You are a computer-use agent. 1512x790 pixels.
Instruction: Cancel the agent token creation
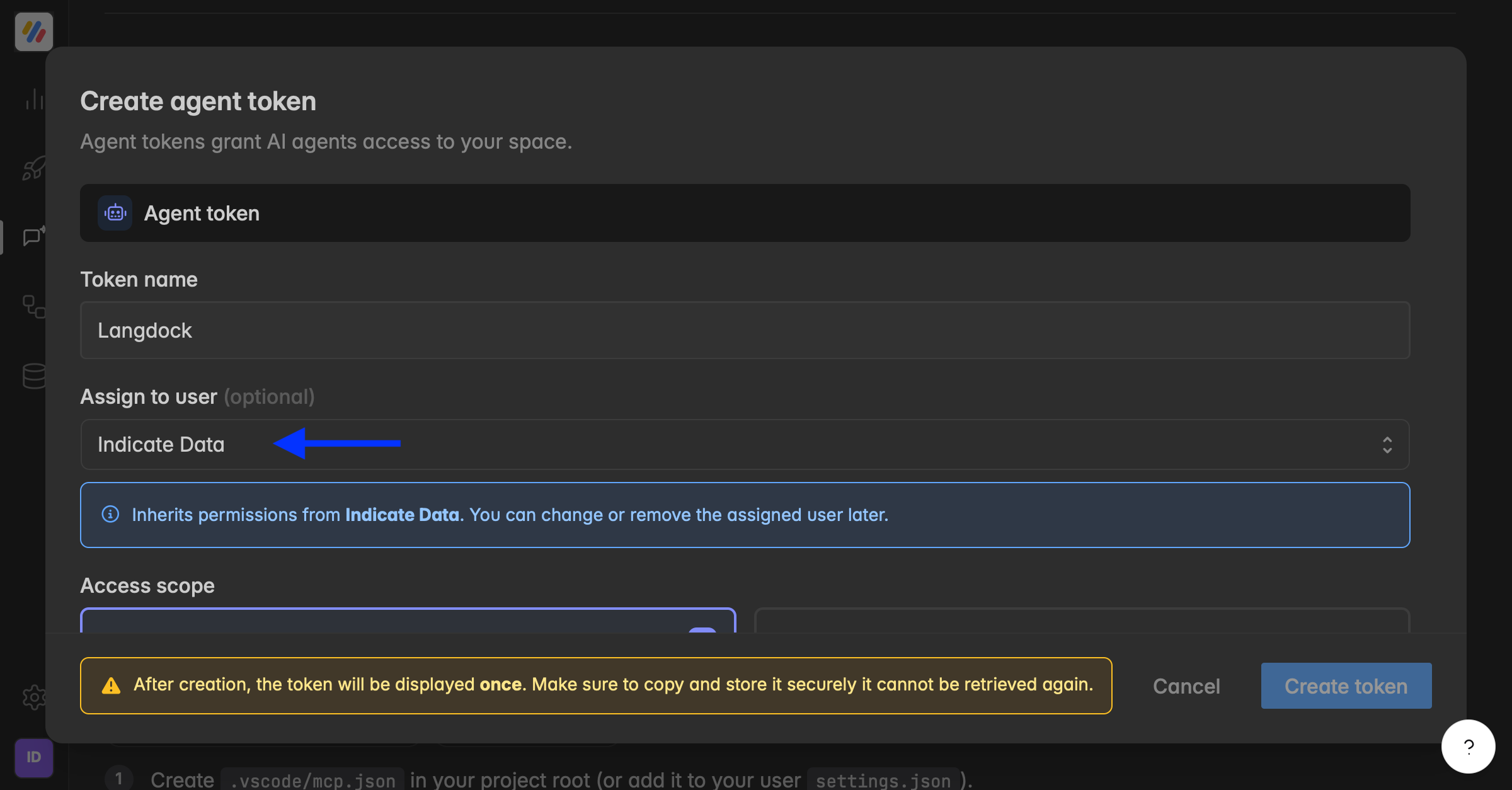pos(1186,686)
